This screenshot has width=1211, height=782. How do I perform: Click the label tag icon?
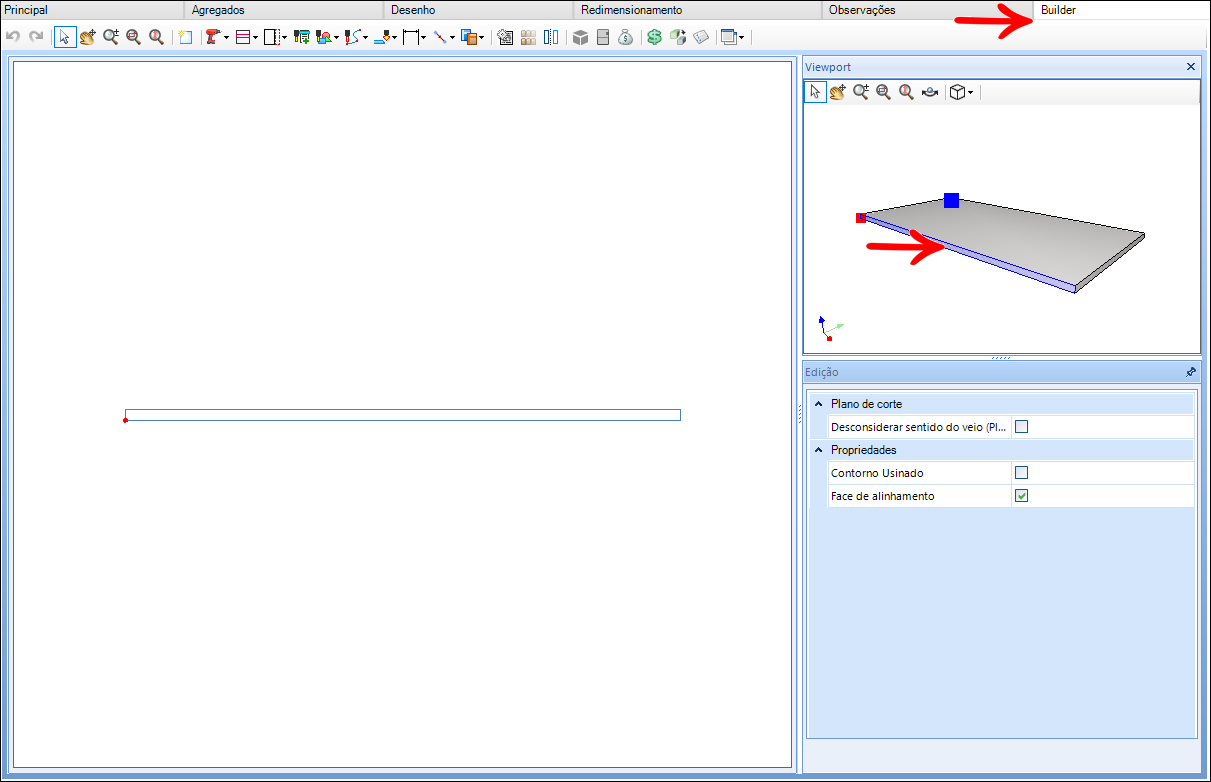pyautogui.click(x=700, y=37)
